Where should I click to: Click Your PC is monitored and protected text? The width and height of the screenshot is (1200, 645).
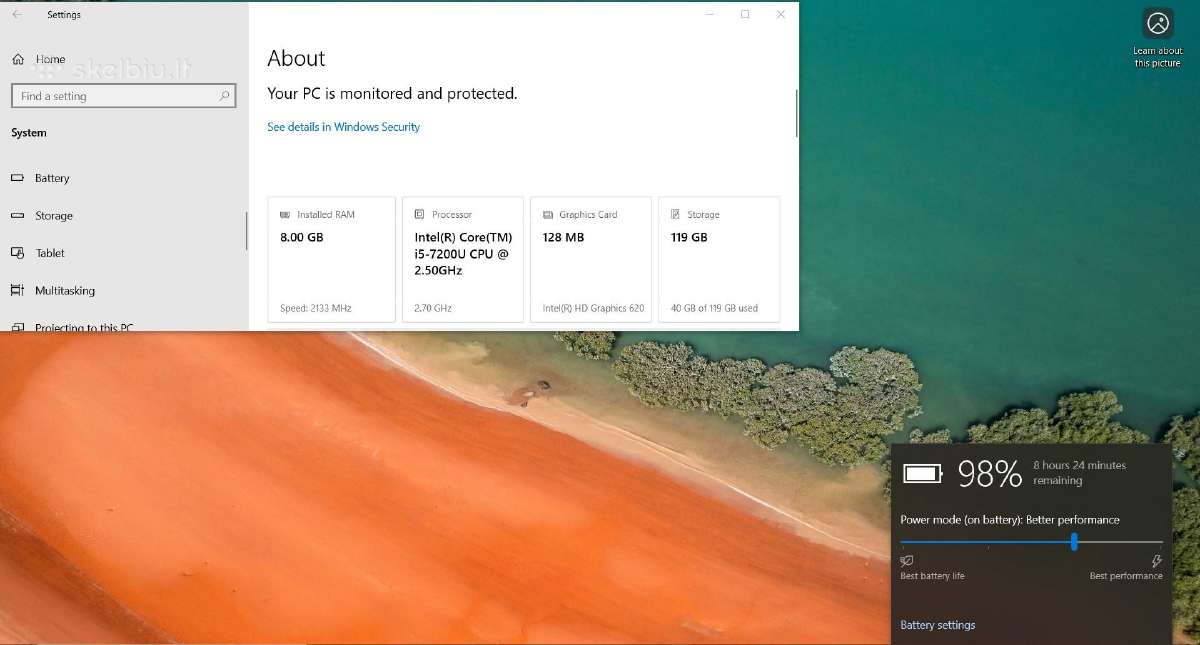[x=392, y=94]
